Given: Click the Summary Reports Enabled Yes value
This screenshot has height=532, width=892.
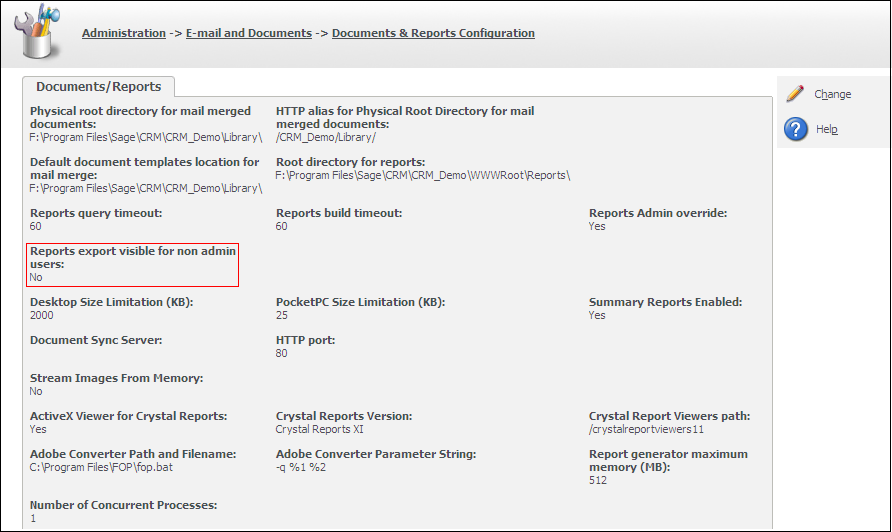Looking at the screenshot, I should click(597, 315).
